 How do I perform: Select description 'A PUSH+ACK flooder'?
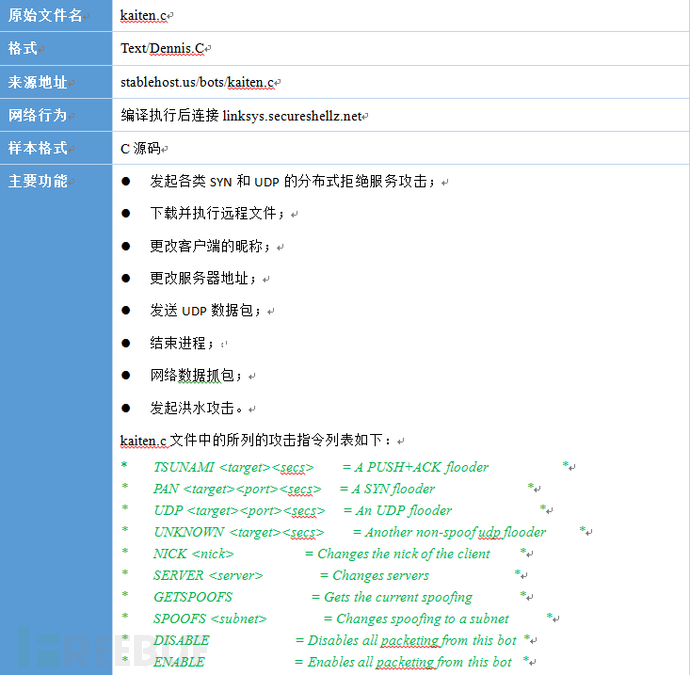pyautogui.click(x=422, y=467)
